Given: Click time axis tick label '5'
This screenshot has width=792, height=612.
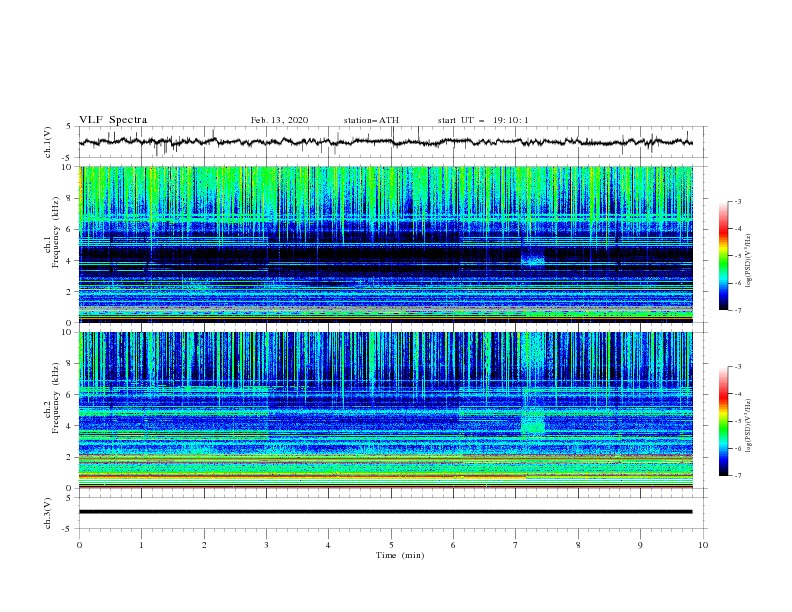Looking at the screenshot, I should pyautogui.click(x=391, y=545).
